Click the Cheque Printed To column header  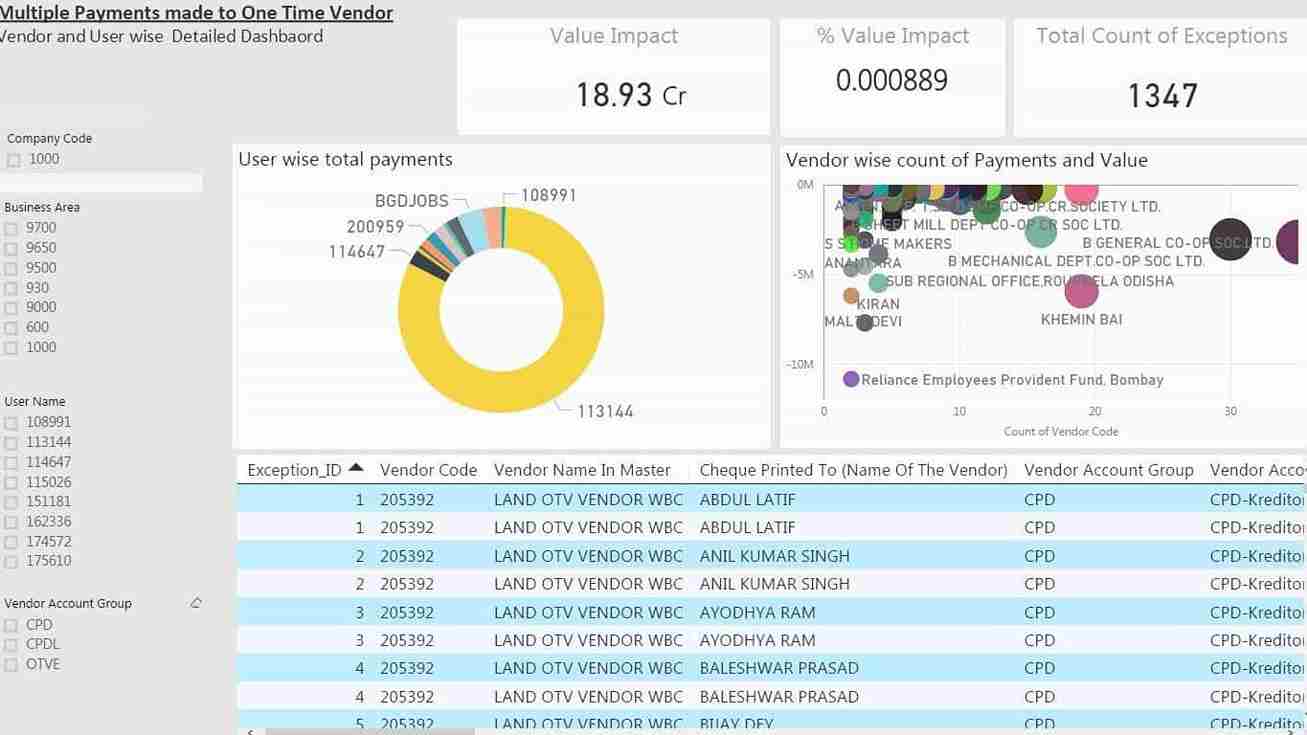coord(853,470)
